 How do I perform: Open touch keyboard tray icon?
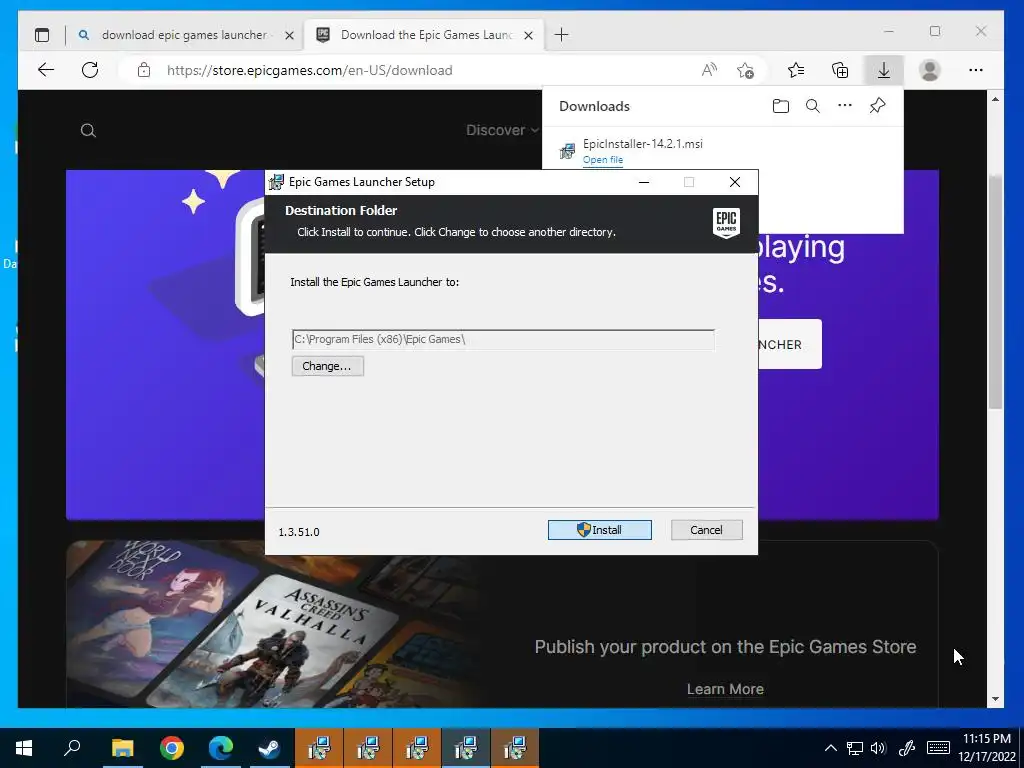(x=938, y=748)
